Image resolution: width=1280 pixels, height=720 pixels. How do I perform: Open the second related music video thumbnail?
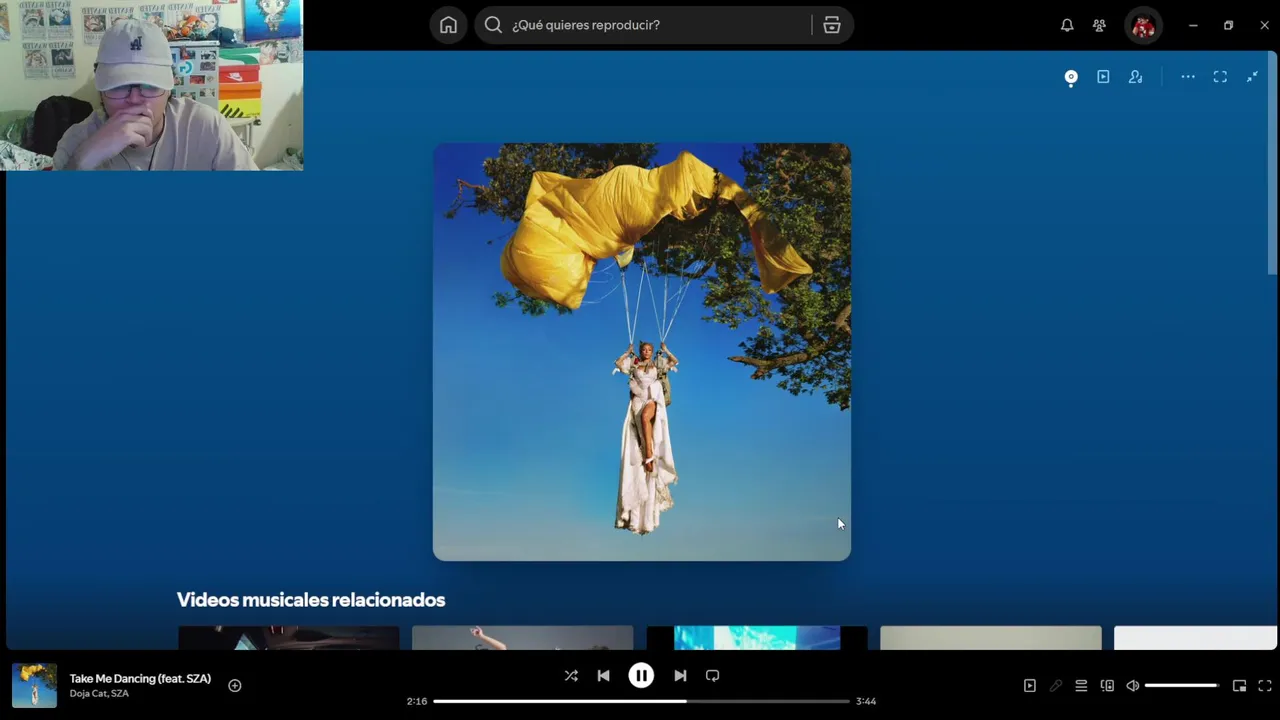(x=523, y=638)
